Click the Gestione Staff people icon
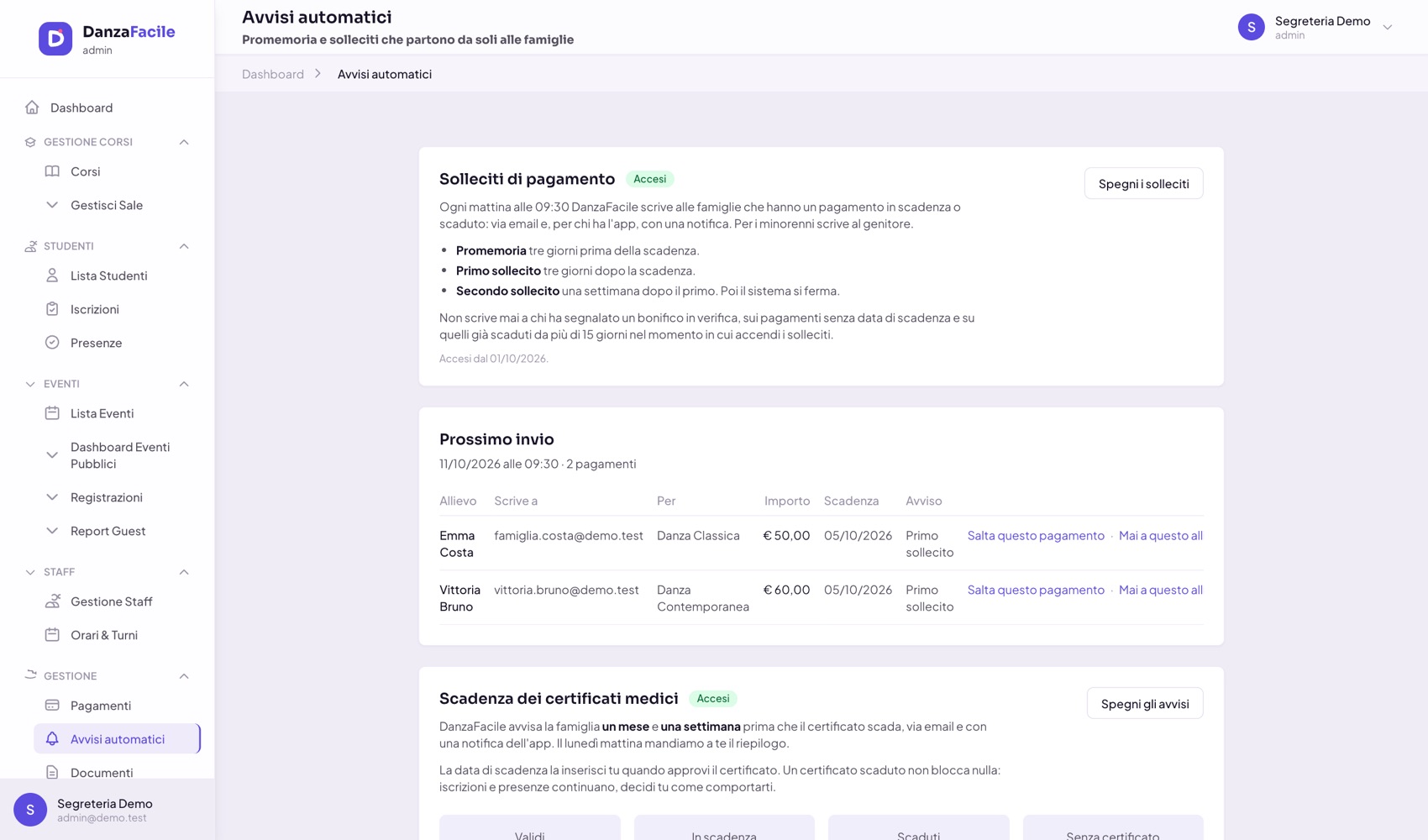This screenshot has width=1428, height=840. 52,601
